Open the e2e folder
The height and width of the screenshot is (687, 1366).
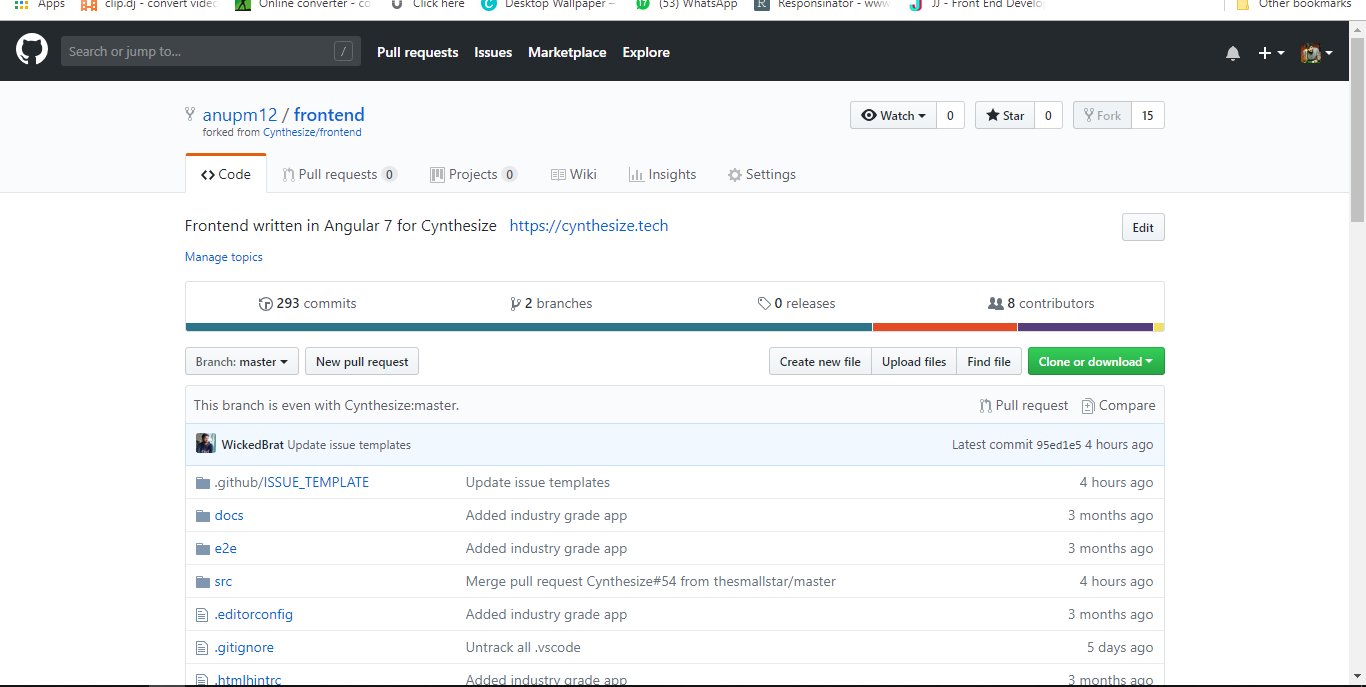point(225,548)
